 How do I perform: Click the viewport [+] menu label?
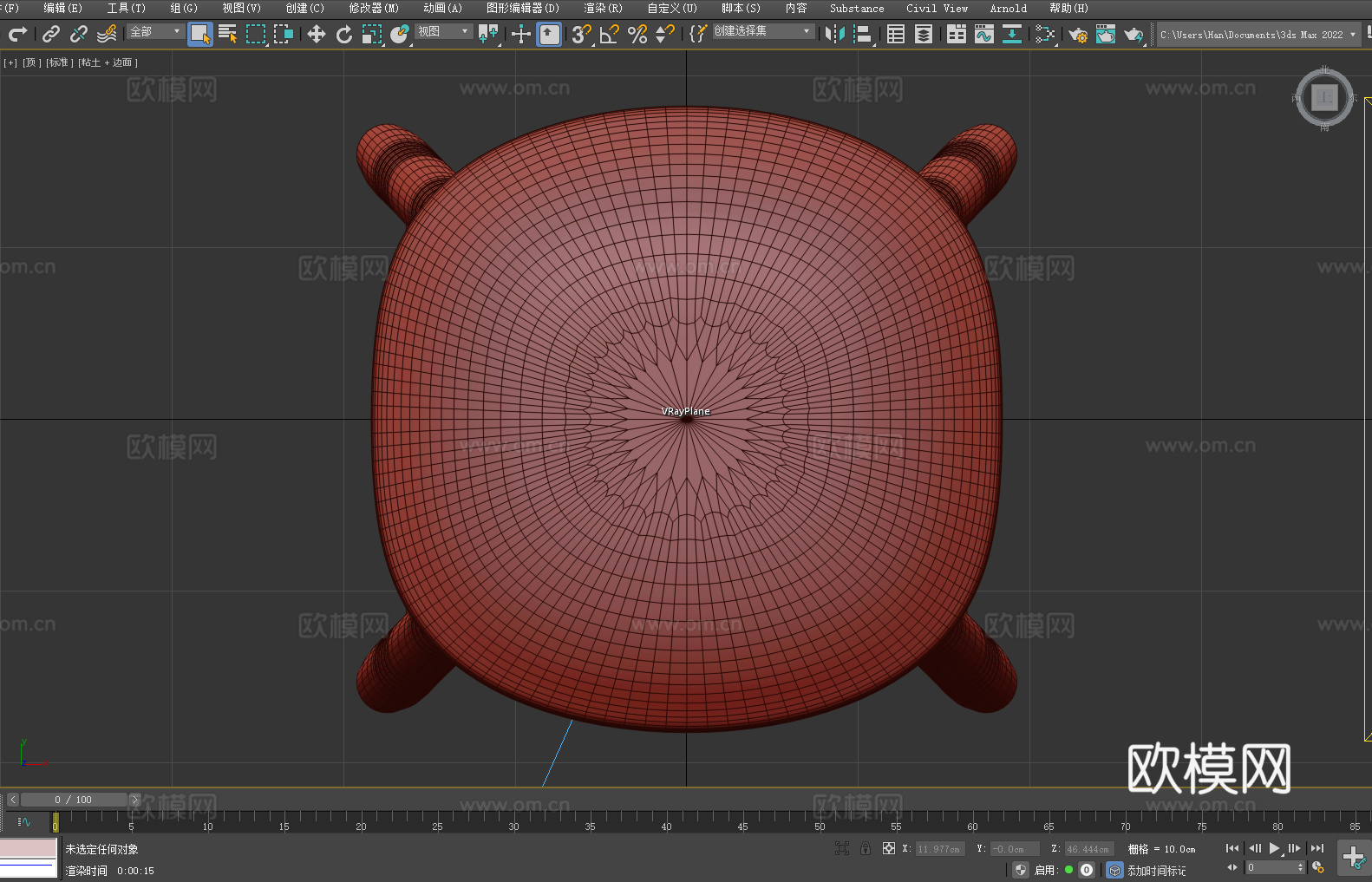[x=10, y=62]
